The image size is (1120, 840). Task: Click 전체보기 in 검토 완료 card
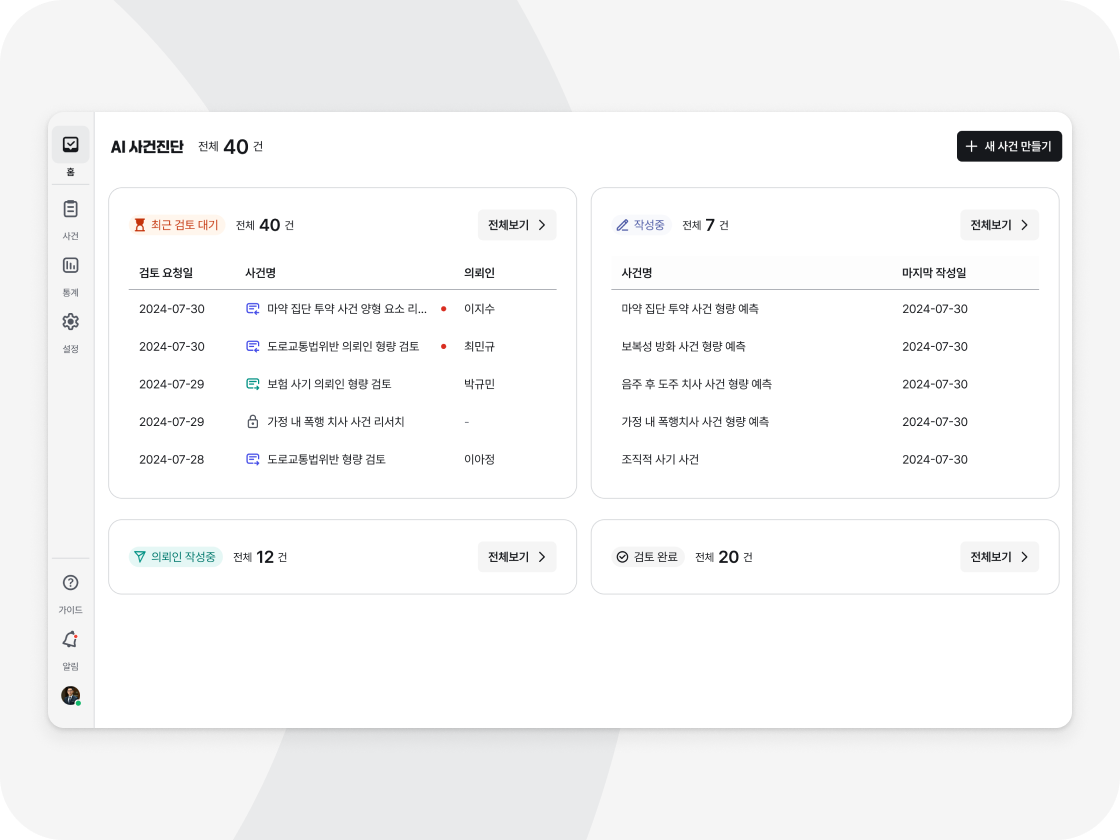click(x=999, y=557)
